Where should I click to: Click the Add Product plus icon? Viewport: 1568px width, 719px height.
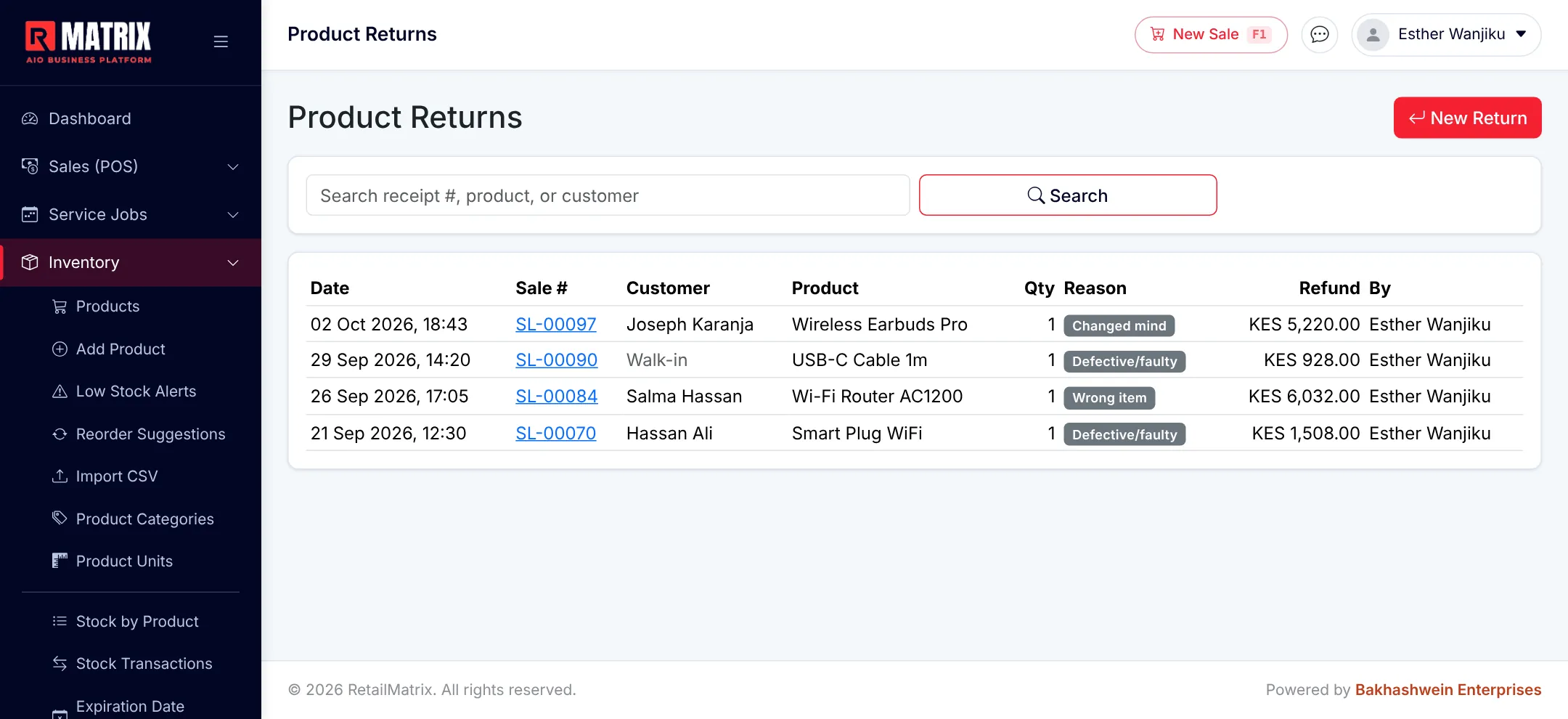(60, 349)
